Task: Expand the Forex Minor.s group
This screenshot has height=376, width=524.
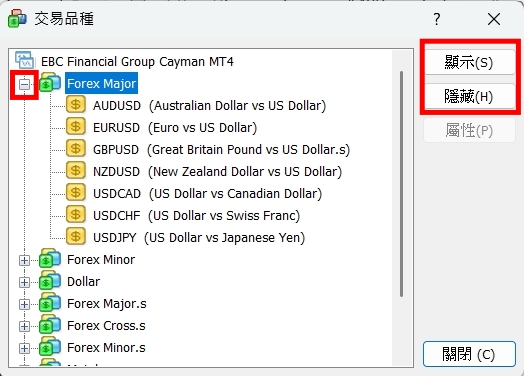Action: 24,349
